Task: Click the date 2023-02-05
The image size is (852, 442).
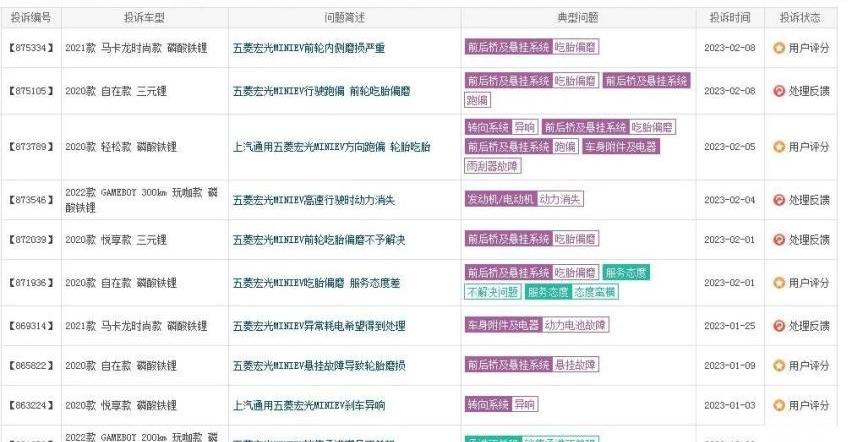Action: point(730,147)
